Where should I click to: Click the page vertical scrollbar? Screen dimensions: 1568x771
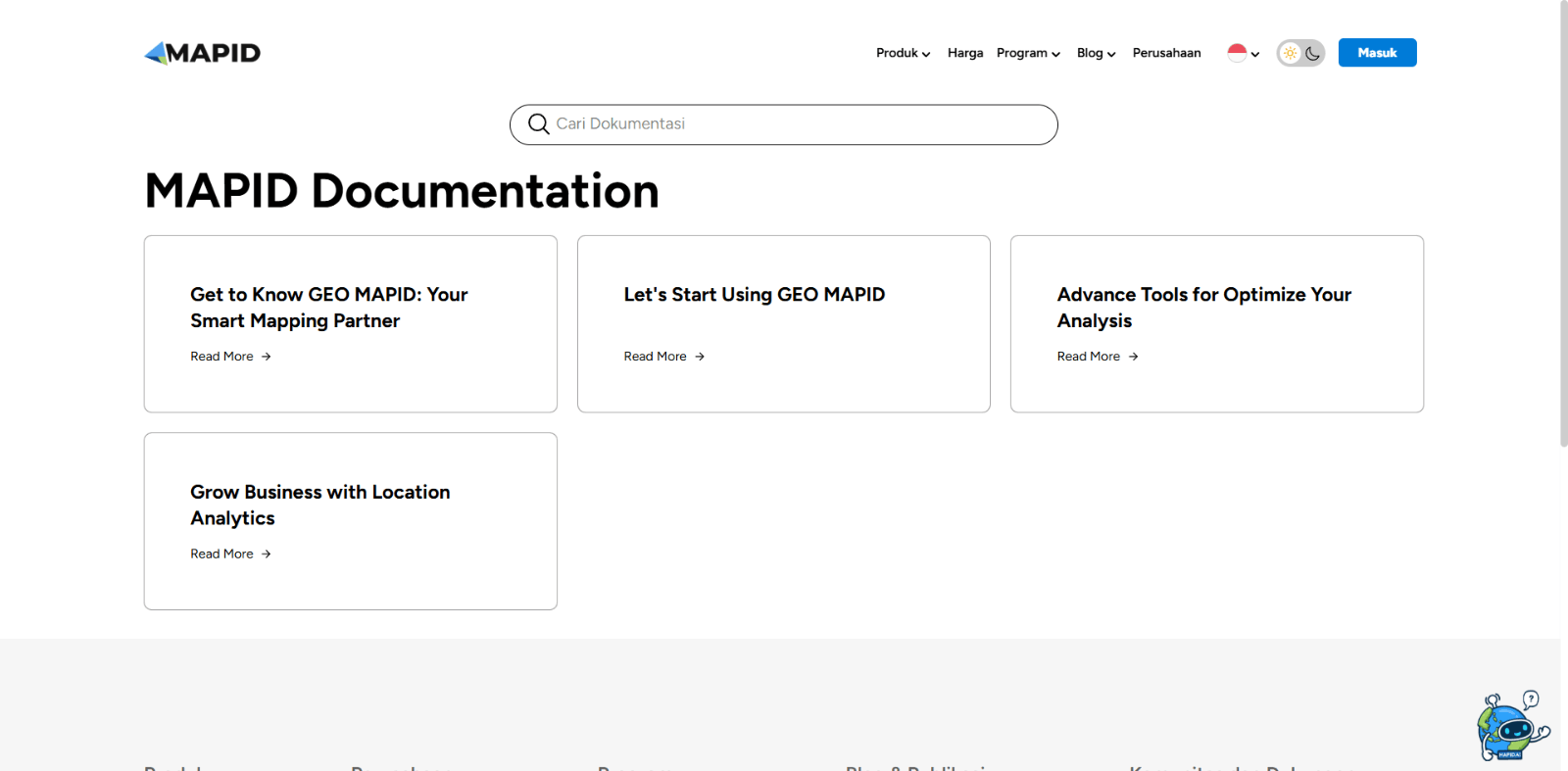[1563, 225]
